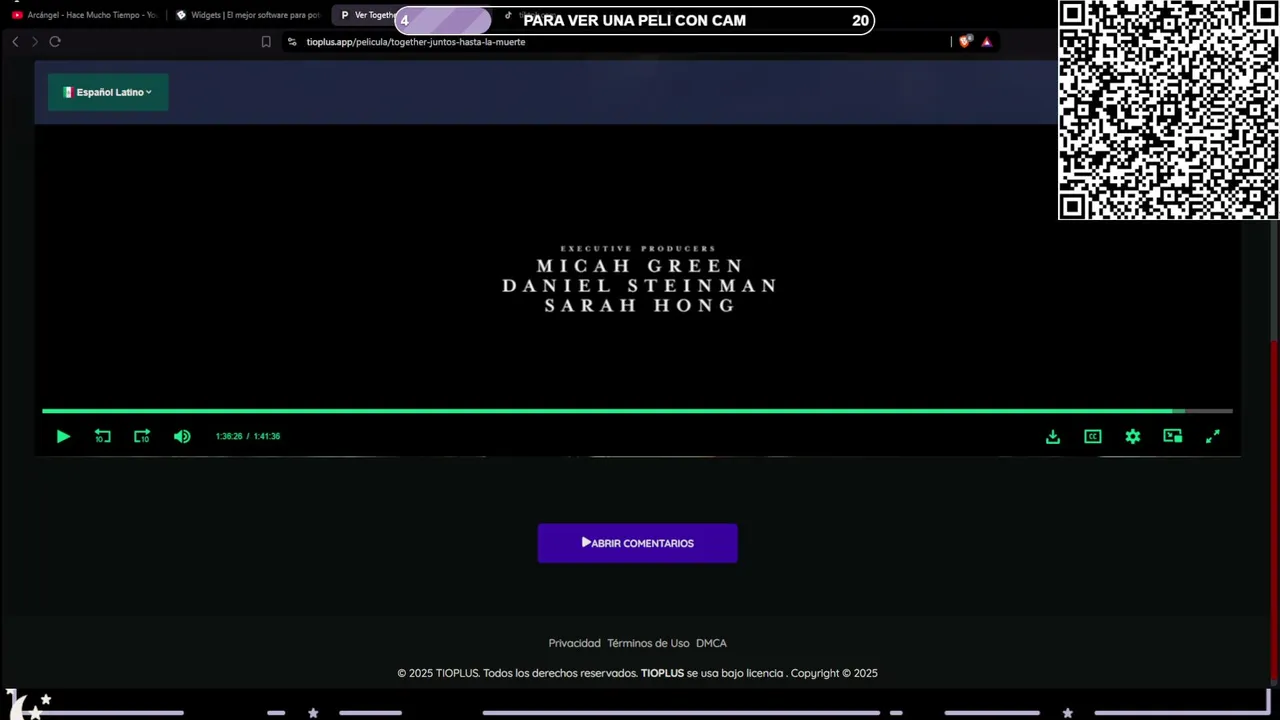Bookmark the page with the bookmark icon
This screenshot has width=1280, height=720.
coord(266,42)
